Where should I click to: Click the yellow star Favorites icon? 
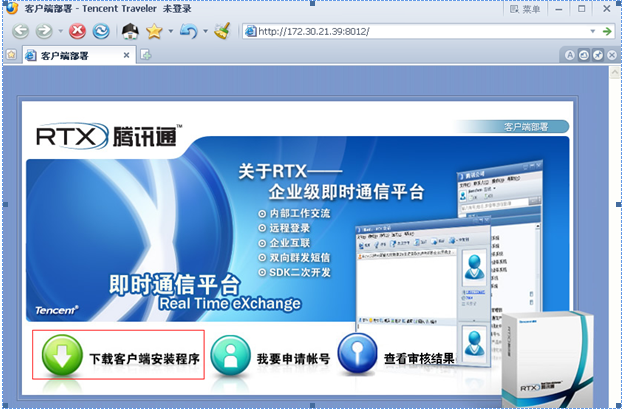pos(154,31)
